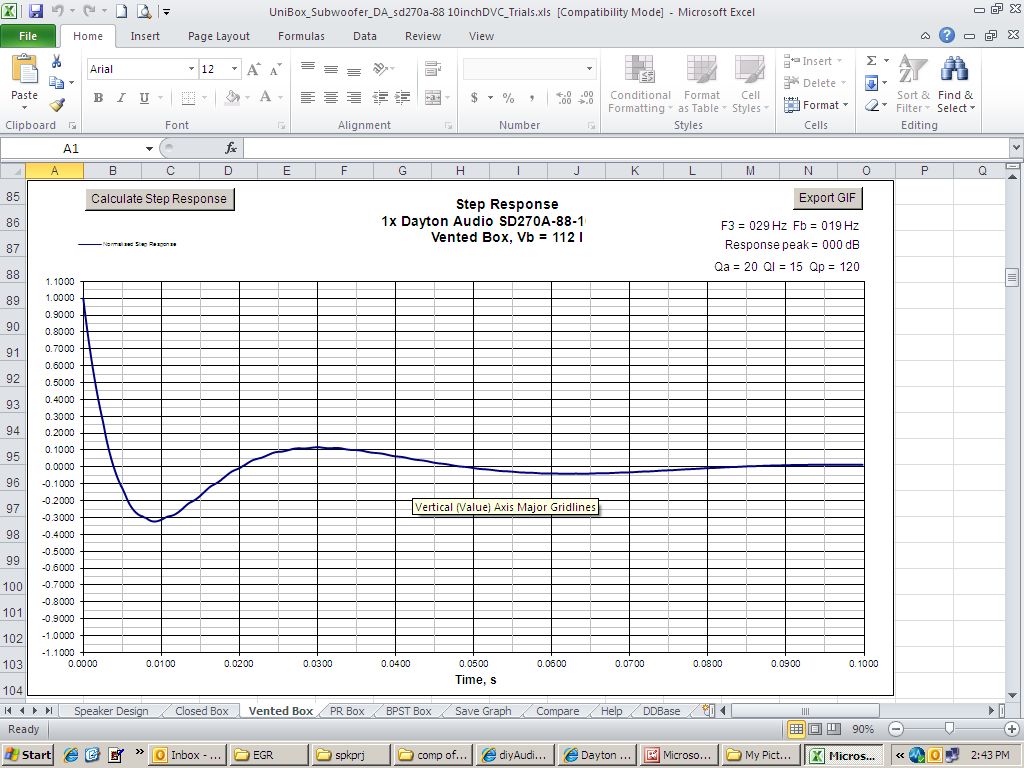Click the Export GIF button

coord(827,198)
